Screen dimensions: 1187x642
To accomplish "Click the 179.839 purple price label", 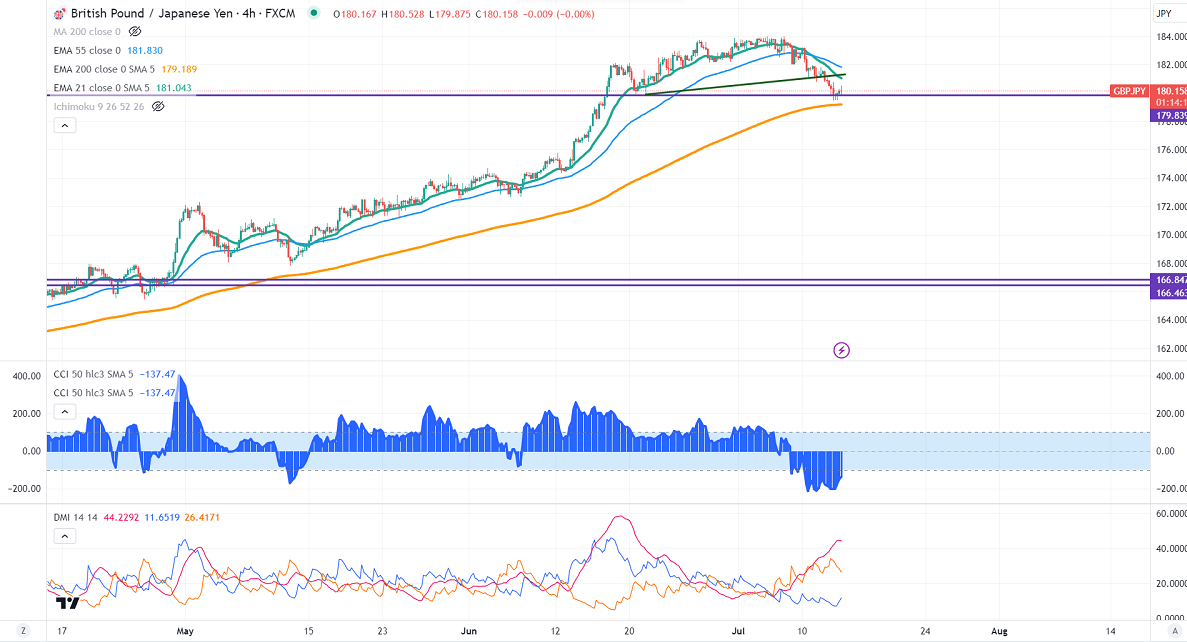I will click(1170, 116).
